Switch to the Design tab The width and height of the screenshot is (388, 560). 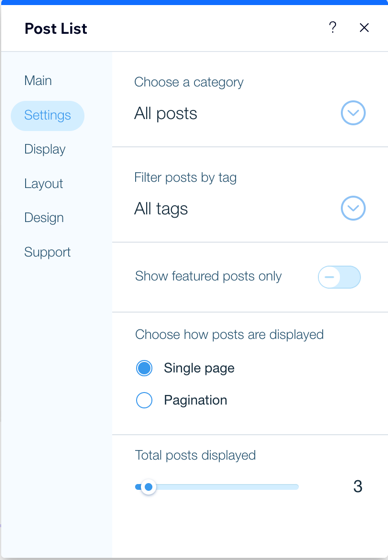(44, 218)
